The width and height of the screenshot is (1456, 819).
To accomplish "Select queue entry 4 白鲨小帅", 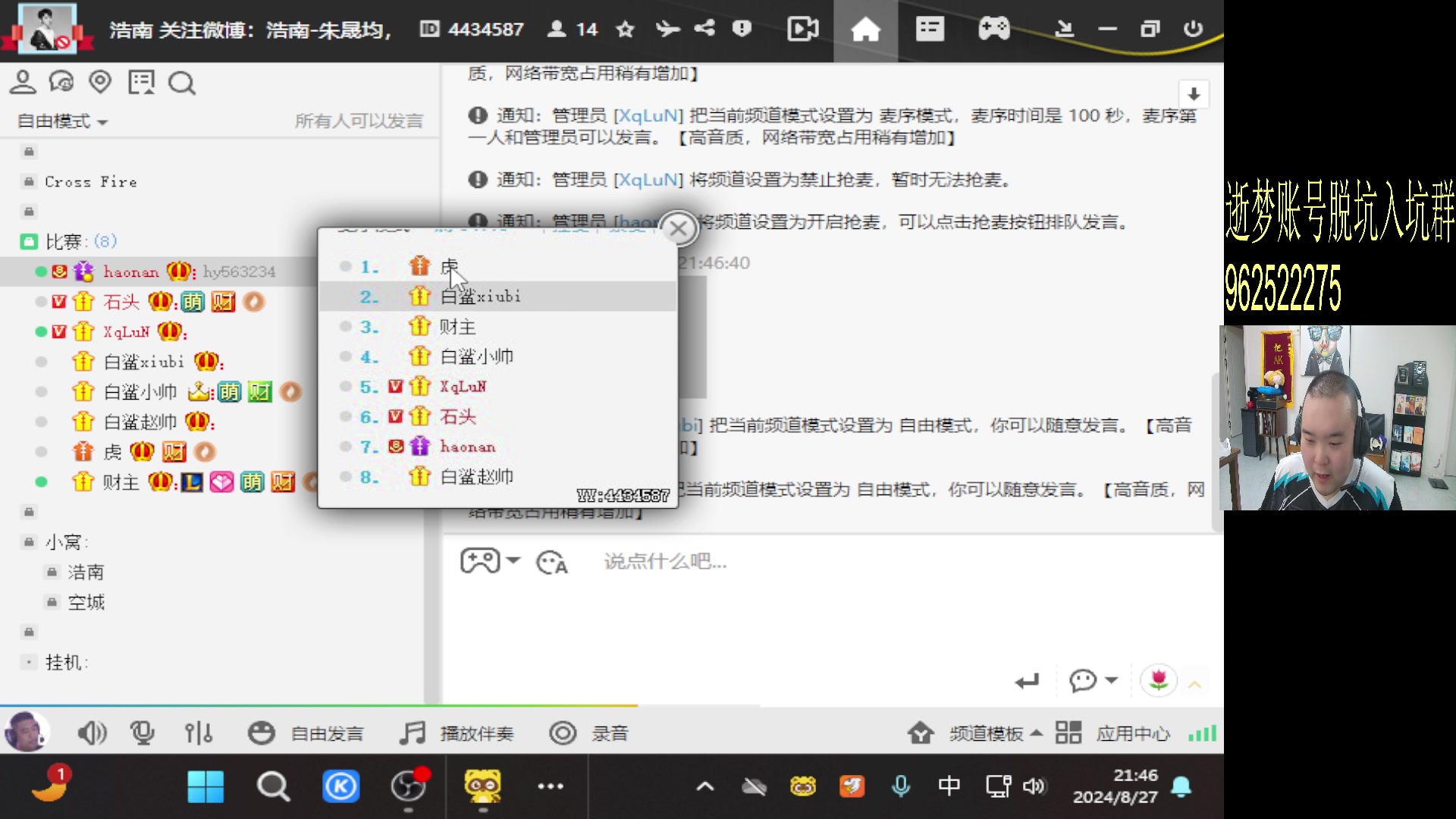I will coord(497,356).
